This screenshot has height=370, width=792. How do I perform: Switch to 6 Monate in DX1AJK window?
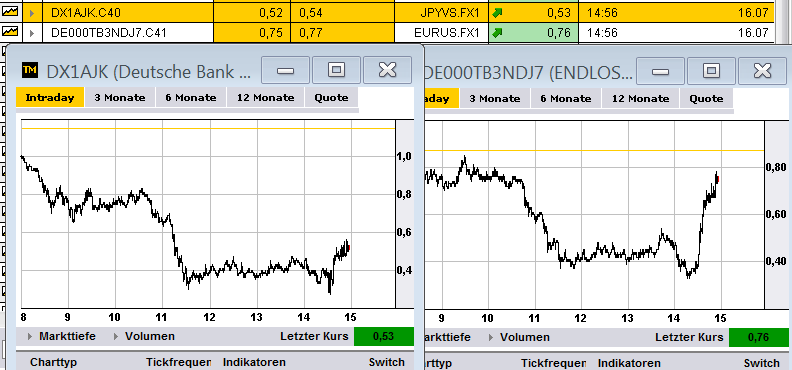coord(190,97)
